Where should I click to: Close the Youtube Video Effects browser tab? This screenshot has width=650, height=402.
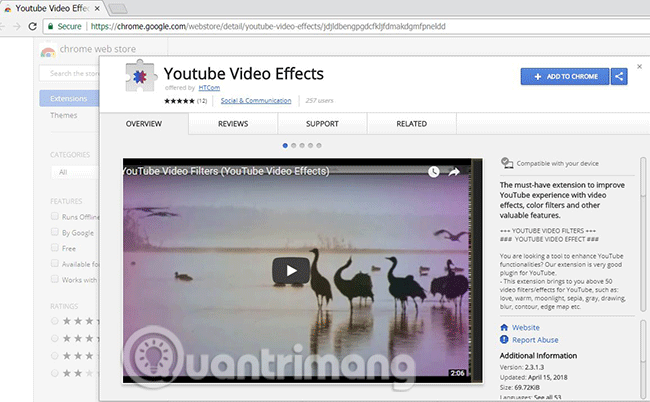[x=97, y=8]
